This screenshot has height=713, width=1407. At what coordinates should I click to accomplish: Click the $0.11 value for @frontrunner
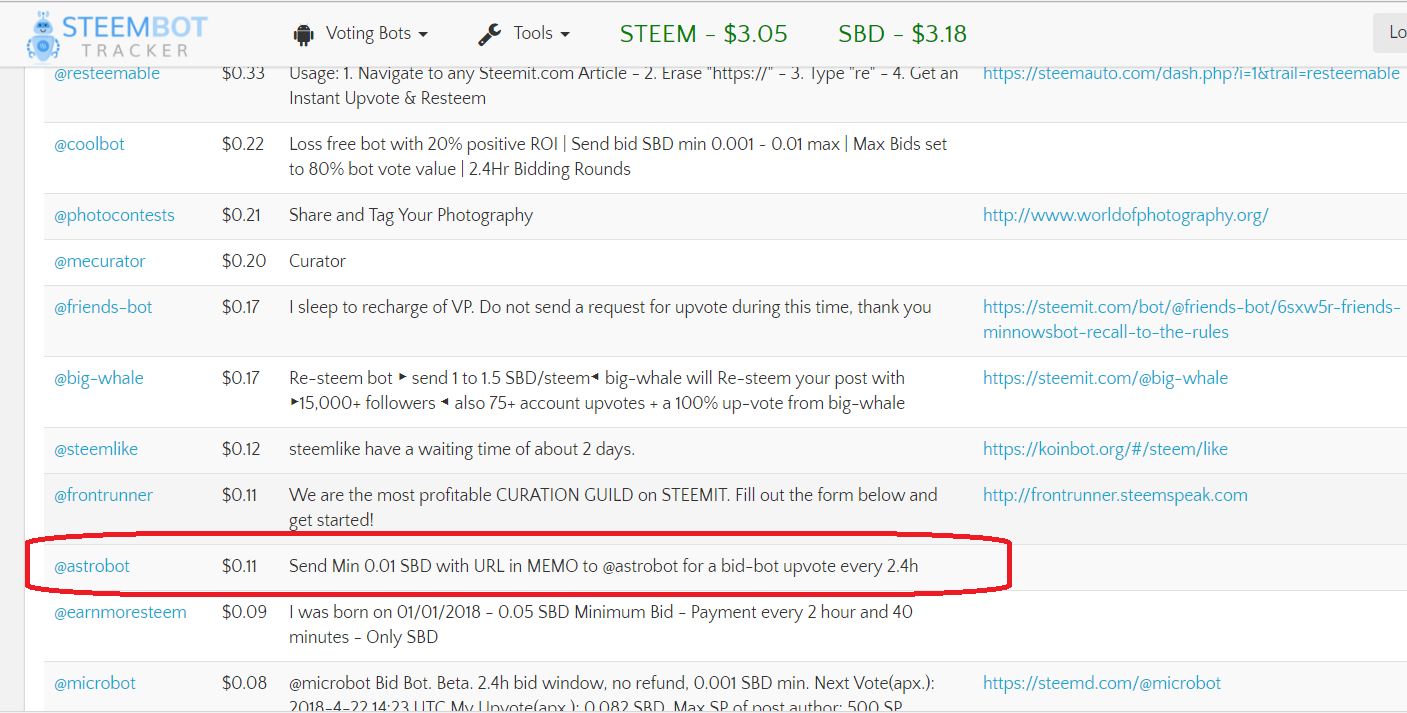coord(239,495)
